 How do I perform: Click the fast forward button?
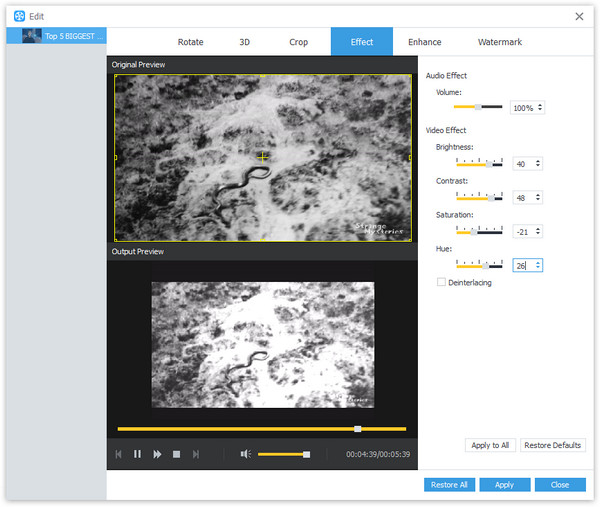click(x=157, y=454)
